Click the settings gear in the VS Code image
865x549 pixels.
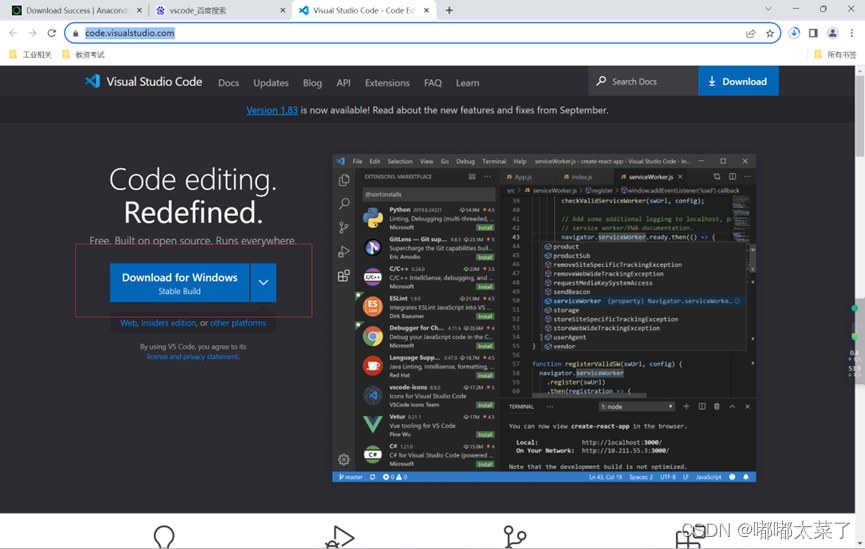[344, 459]
